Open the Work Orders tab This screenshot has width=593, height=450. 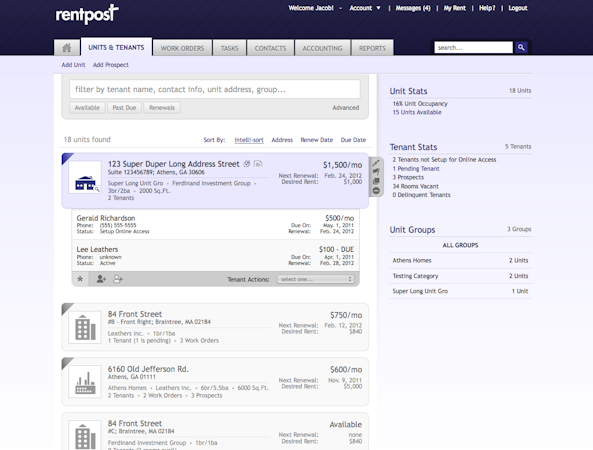pos(182,48)
